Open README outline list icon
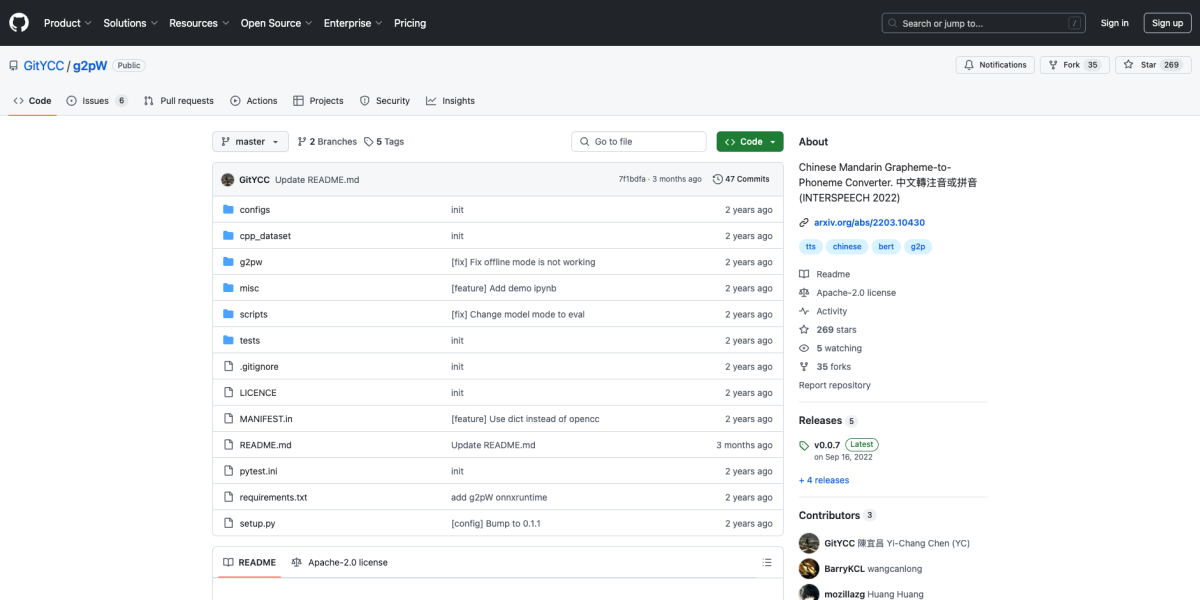The width and height of the screenshot is (1200, 600). [767, 562]
